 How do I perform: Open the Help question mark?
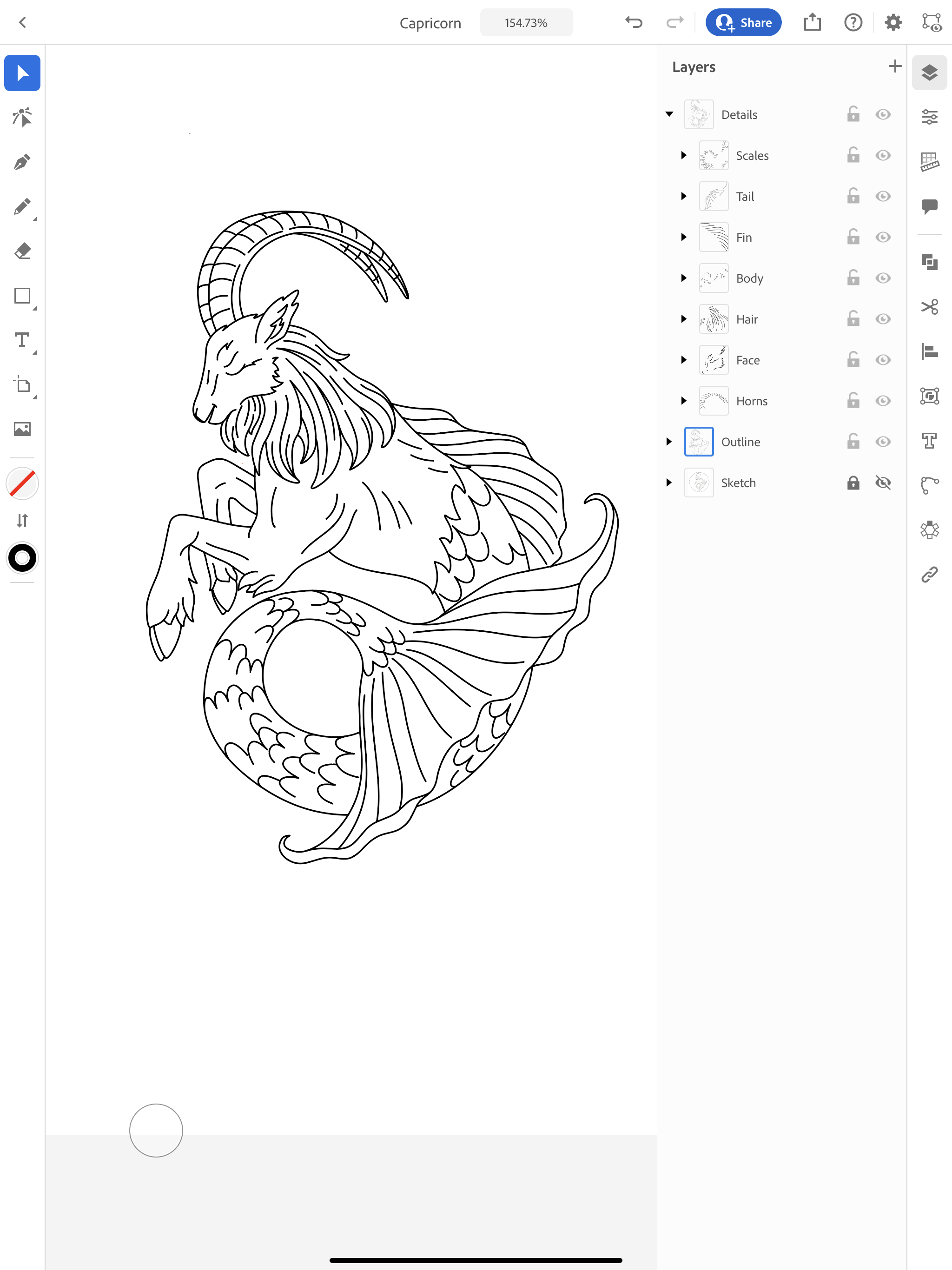(853, 22)
